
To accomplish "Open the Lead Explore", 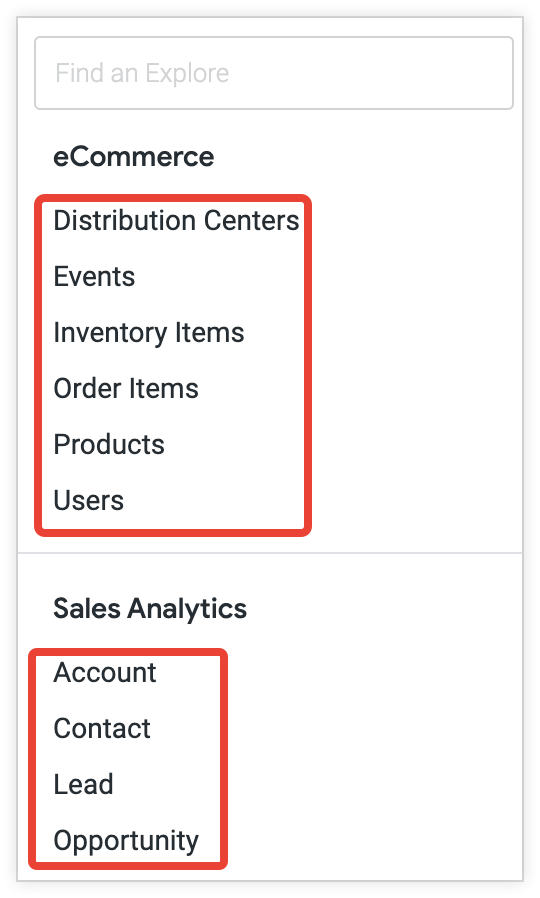I will [84, 785].
